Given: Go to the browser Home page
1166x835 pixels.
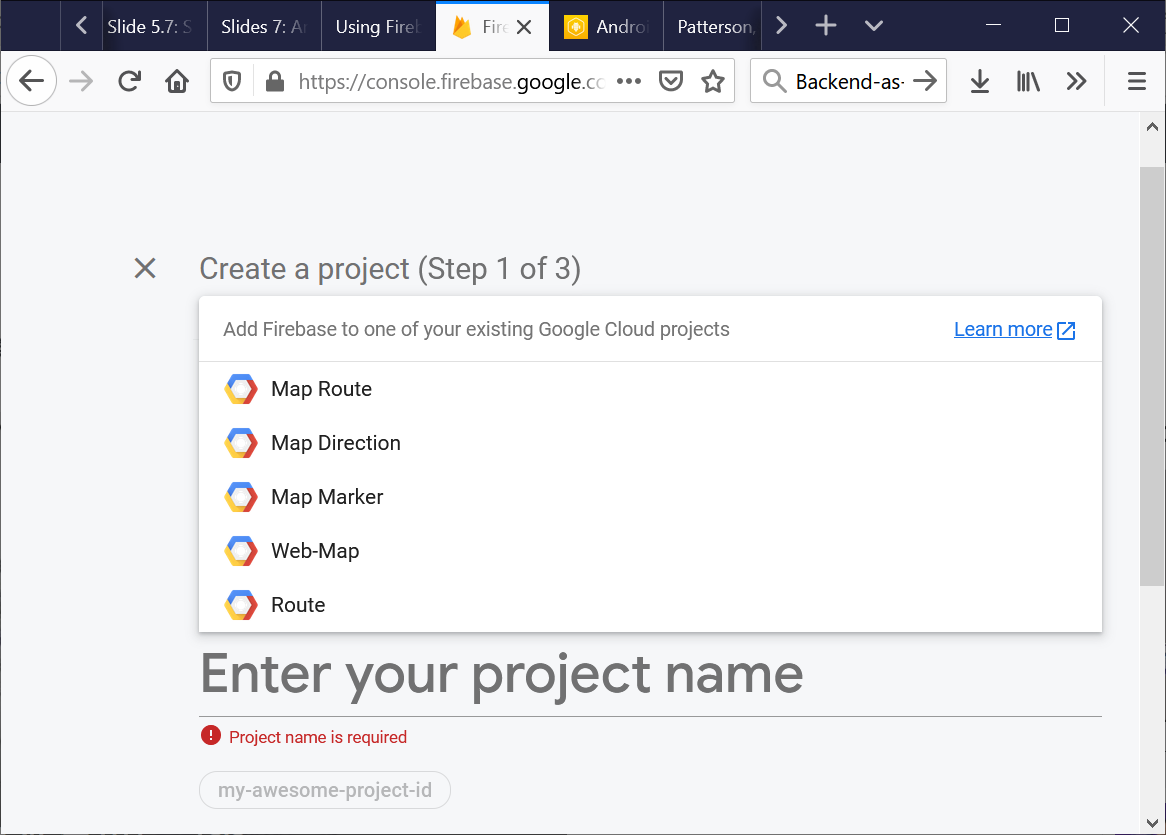Looking at the screenshot, I should (177, 81).
